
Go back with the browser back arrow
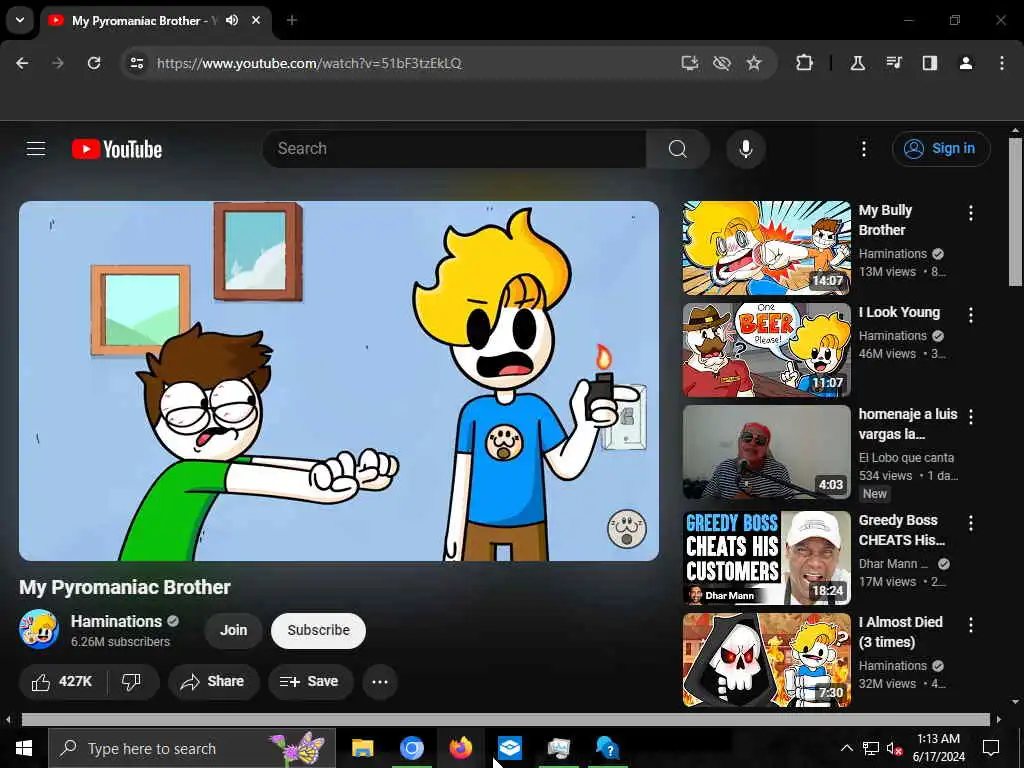(x=22, y=63)
